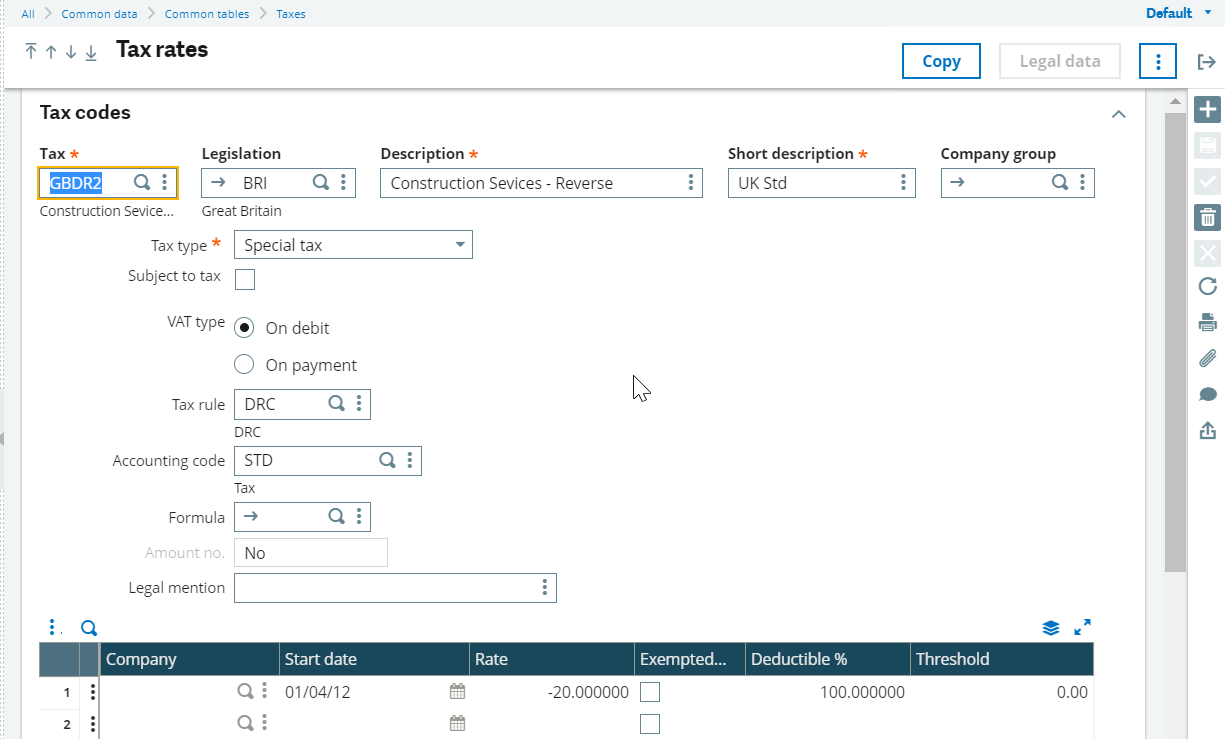
Task: Open row 2 three-dot line actions
Action: [x=92, y=724]
